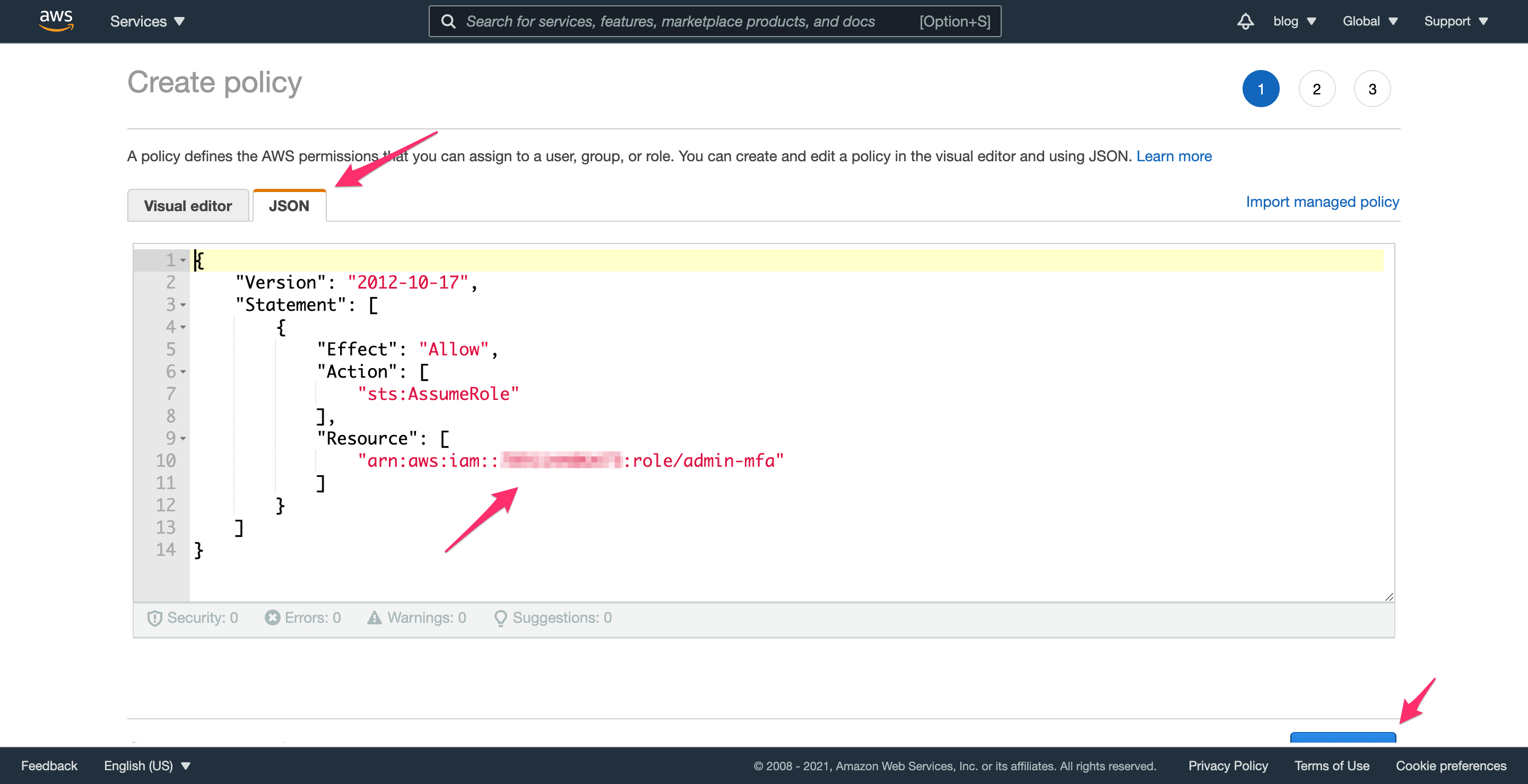
Task: Open the Feedback link in footer
Action: [49, 765]
